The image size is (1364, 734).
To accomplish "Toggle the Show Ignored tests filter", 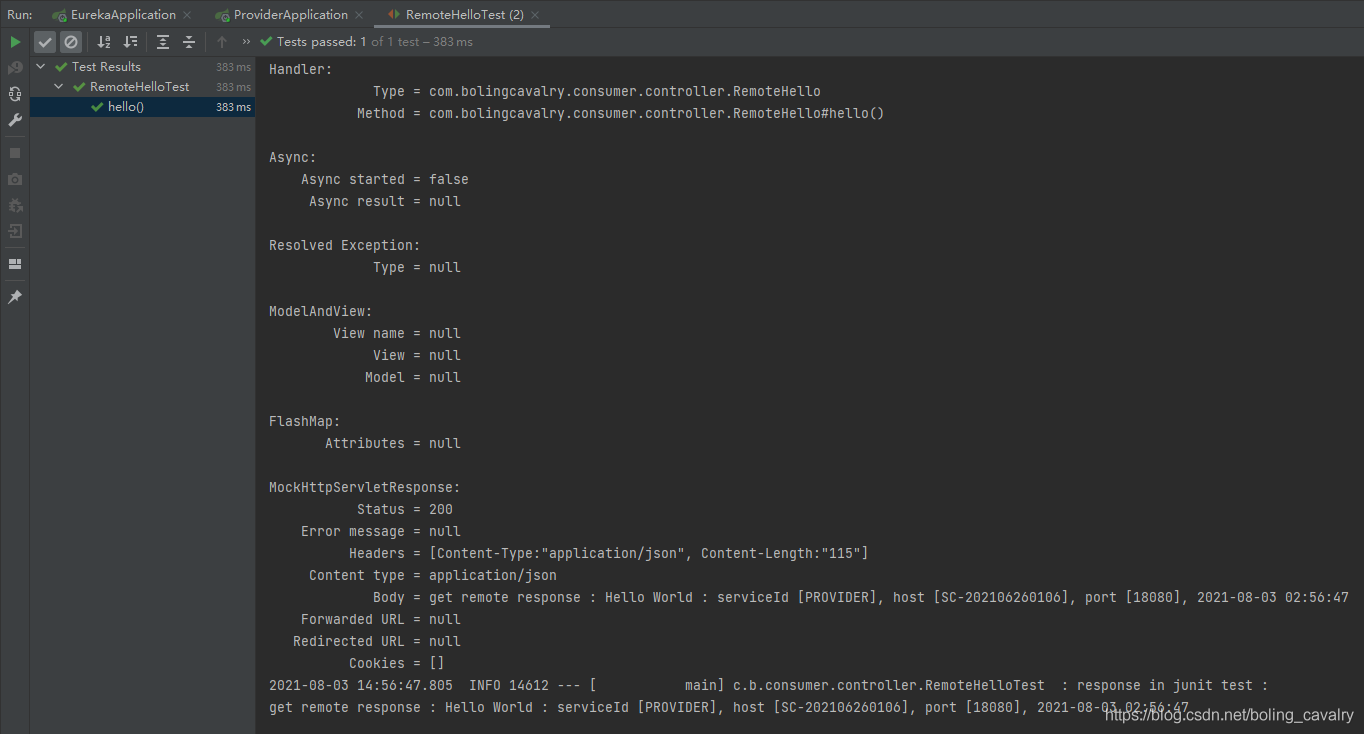I will [70, 42].
